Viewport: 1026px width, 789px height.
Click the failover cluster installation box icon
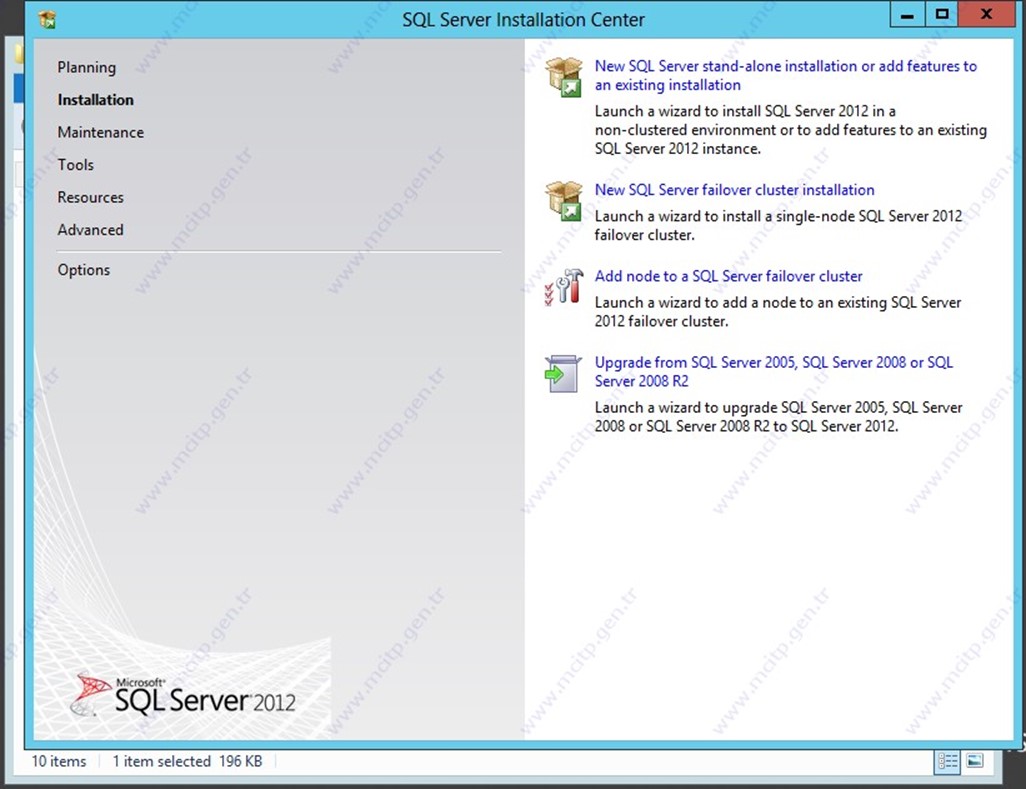click(563, 201)
